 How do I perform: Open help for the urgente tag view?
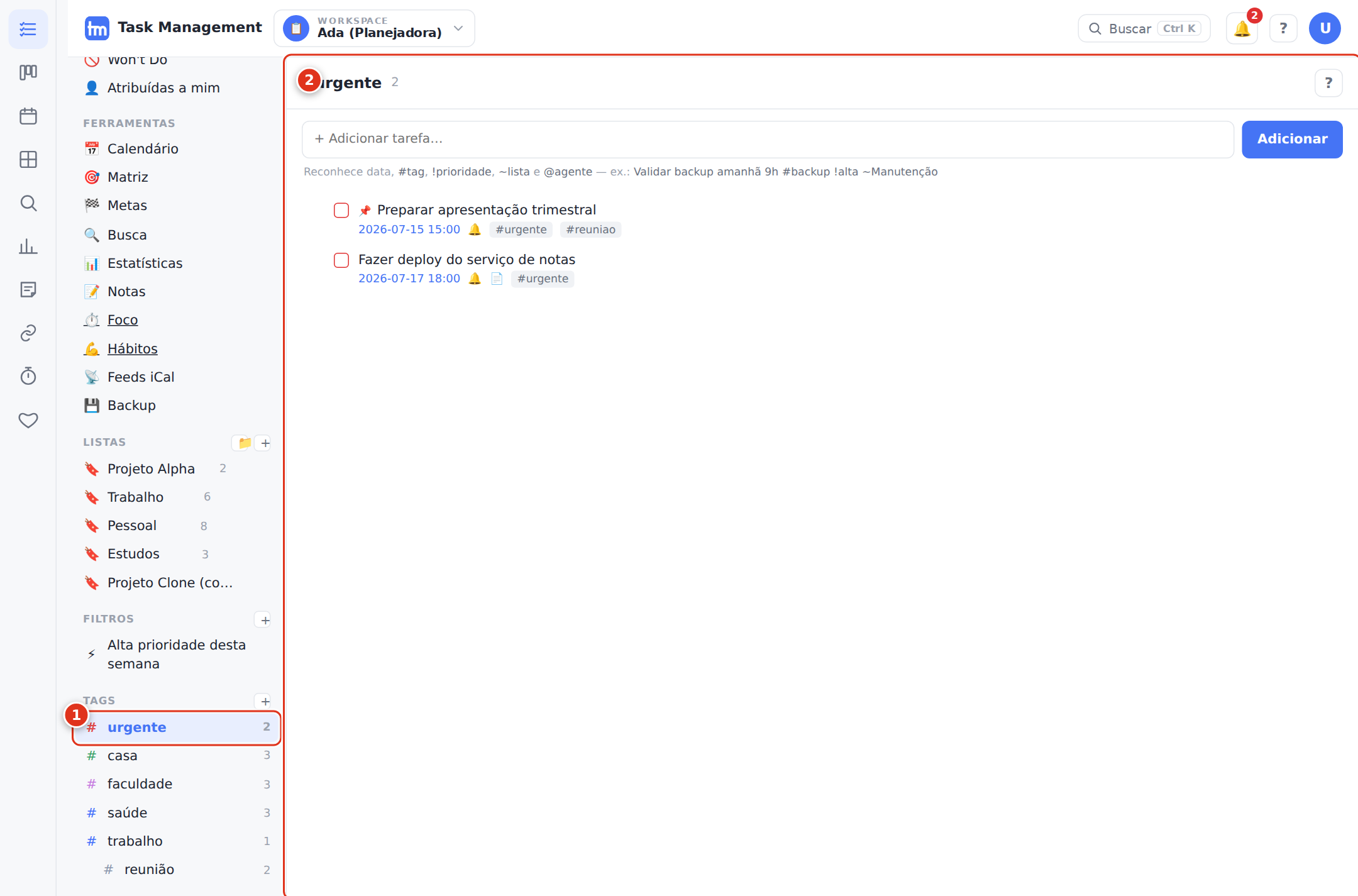(x=1328, y=83)
